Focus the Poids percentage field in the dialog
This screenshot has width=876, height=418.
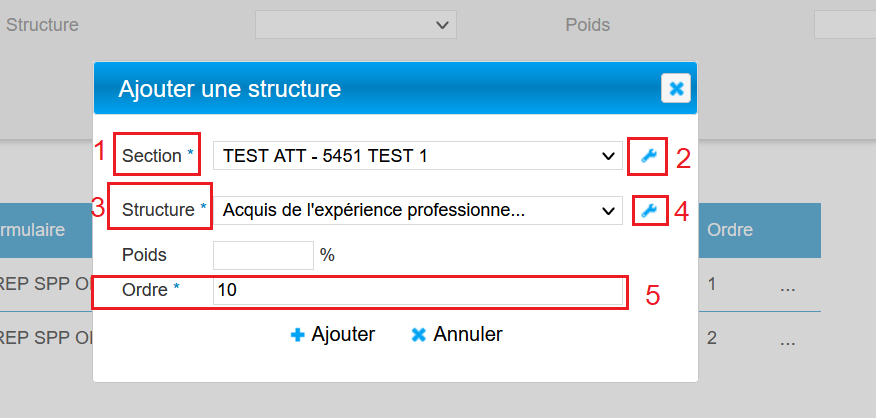tap(263, 255)
